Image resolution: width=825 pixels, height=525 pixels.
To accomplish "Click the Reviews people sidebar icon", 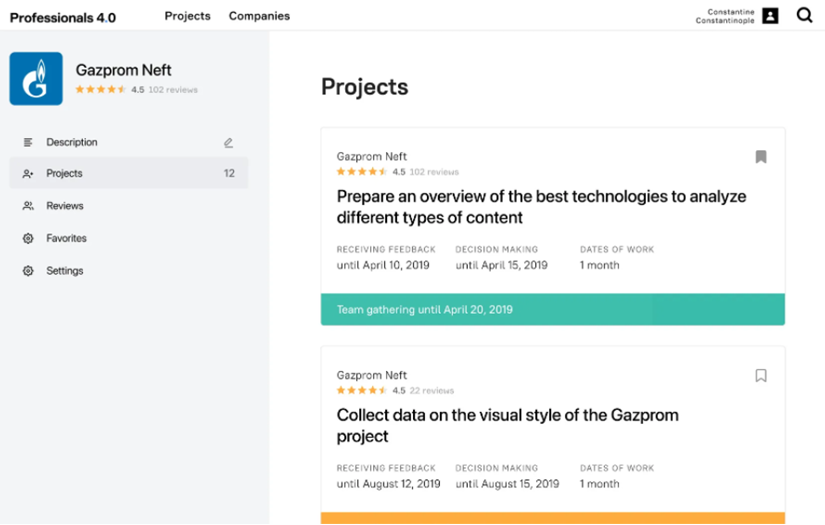I will (x=28, y=206).
